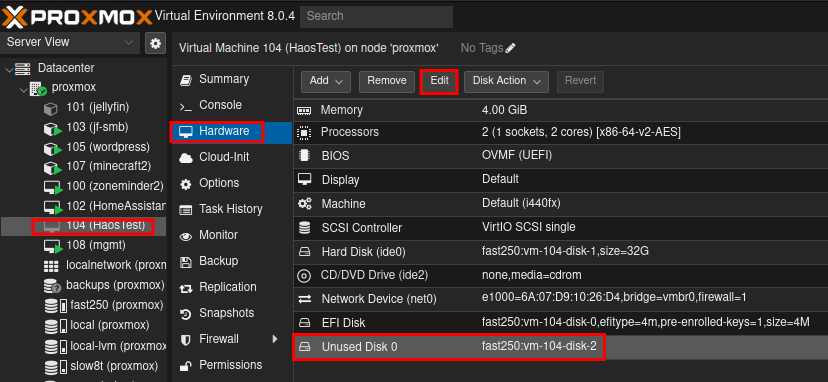Viewport: 828px width, 382px height.
Task: Open the Add dropdown menu
Action: [326, 81]
